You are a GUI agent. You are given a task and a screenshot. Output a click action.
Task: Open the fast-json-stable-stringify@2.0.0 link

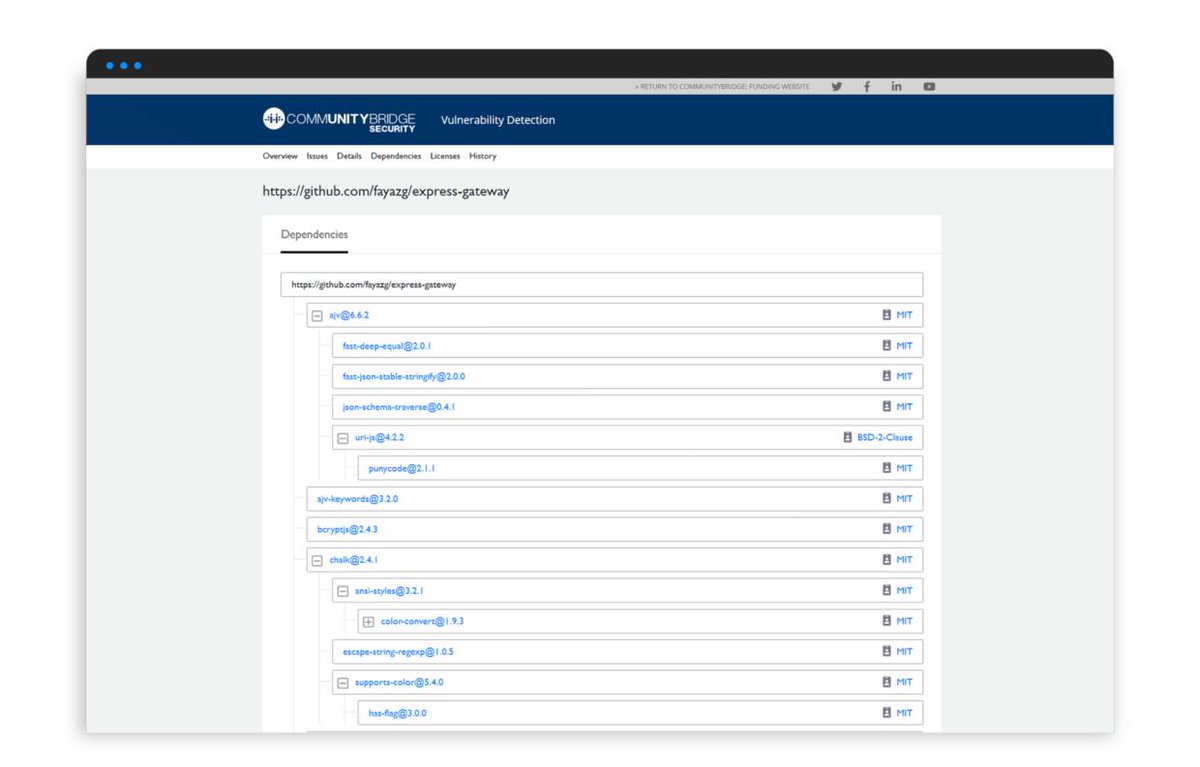[x=404, y=377]
